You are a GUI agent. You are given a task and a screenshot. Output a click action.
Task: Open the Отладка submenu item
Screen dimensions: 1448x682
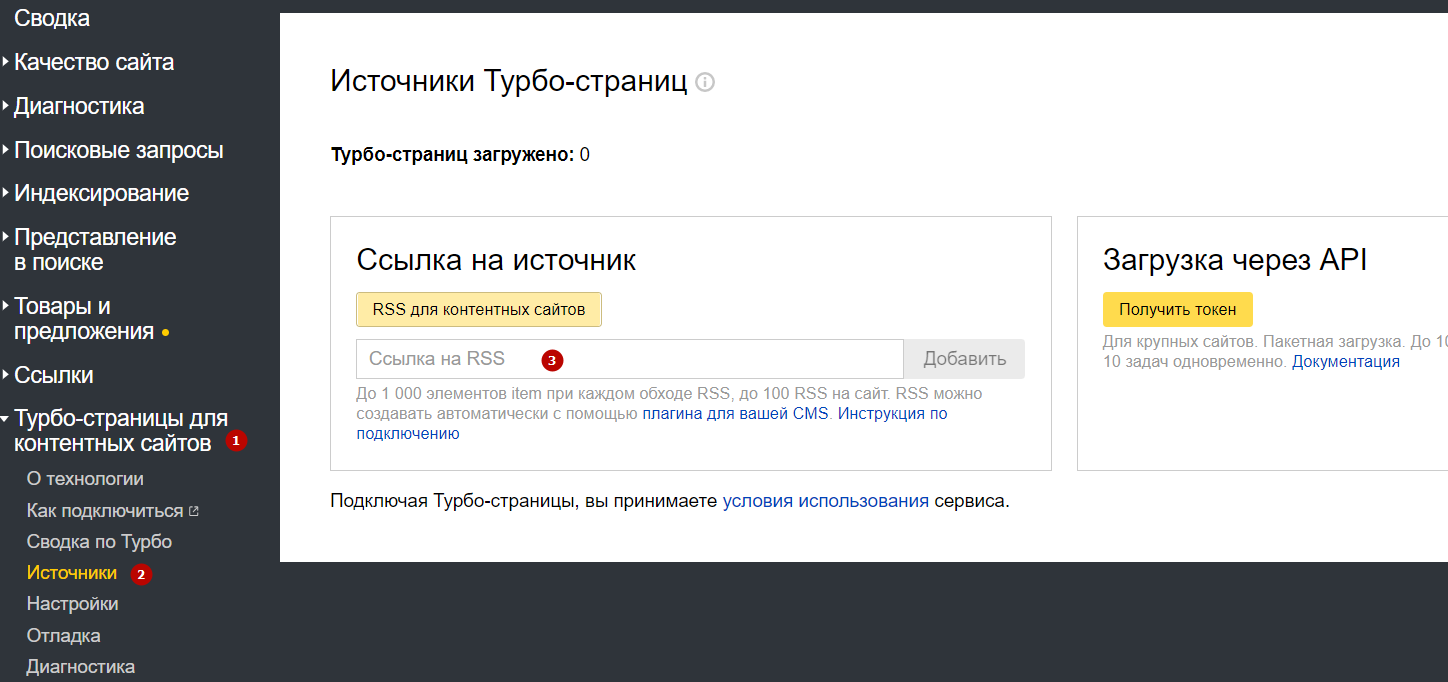63,636
